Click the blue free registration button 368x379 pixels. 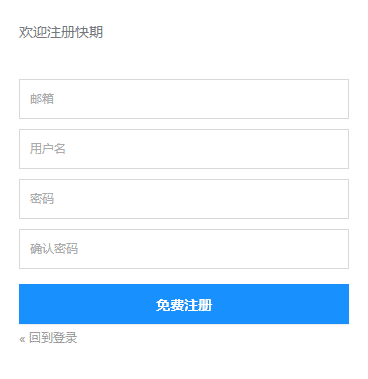(x=184, y=304)
